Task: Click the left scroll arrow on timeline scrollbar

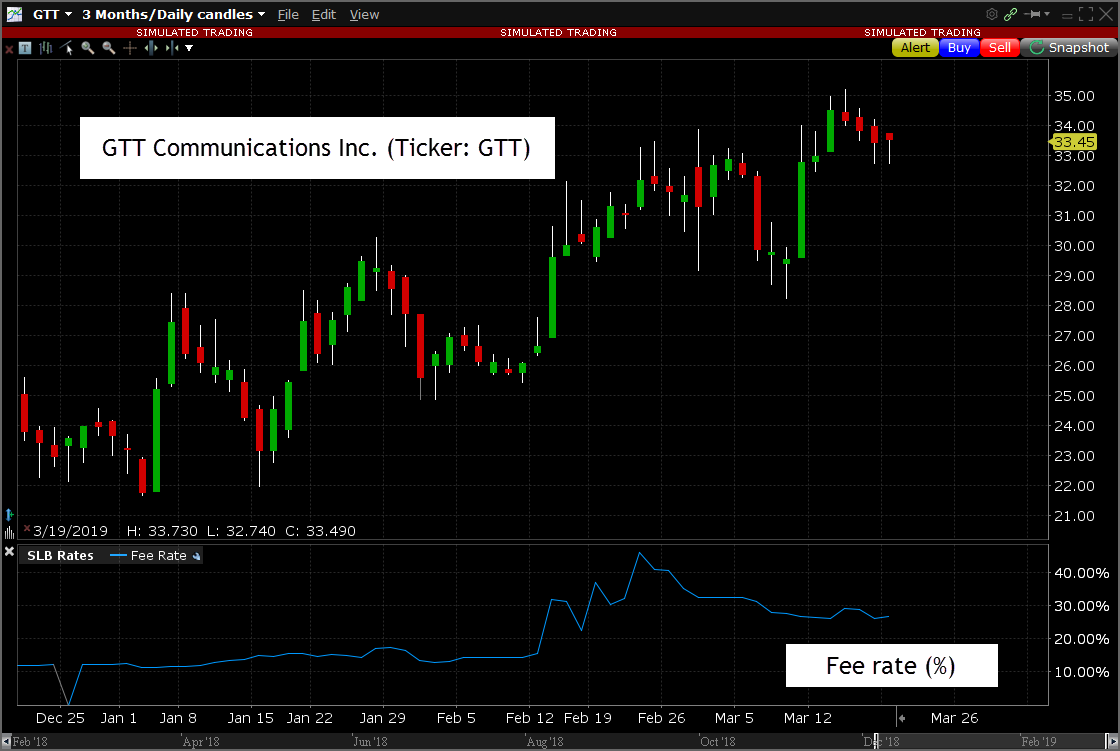Action: pyautogui.click(x=6, y=742)
